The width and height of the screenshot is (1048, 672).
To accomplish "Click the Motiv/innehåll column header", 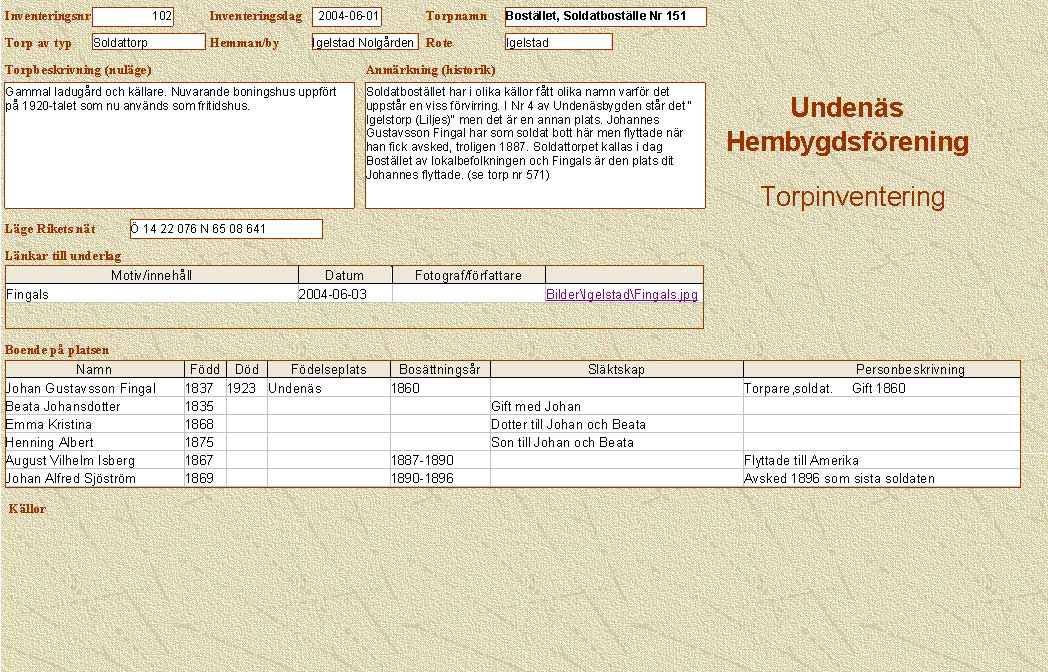I will pos(152,275).
